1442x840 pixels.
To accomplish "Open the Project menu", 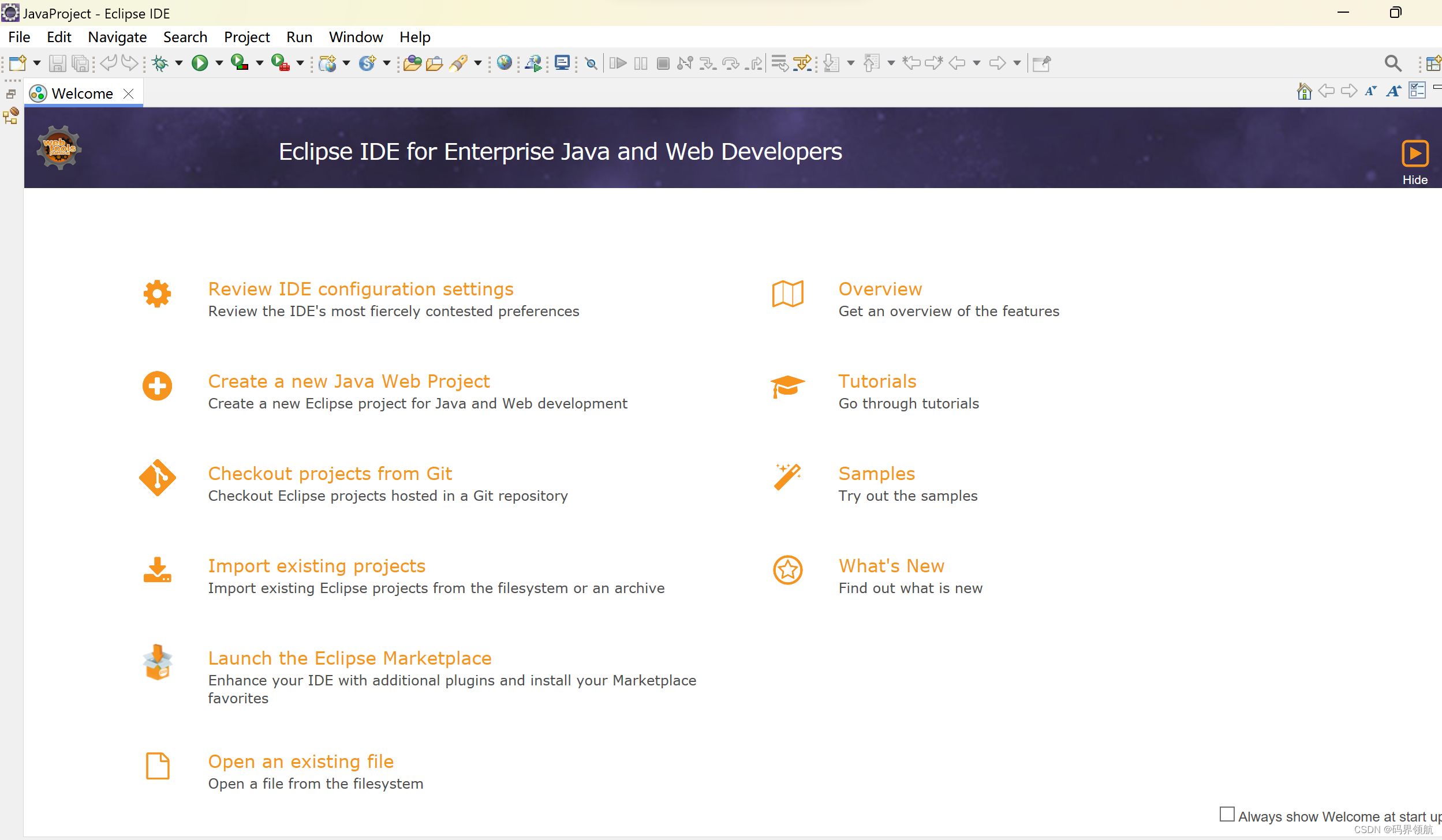I will point(246,37).
